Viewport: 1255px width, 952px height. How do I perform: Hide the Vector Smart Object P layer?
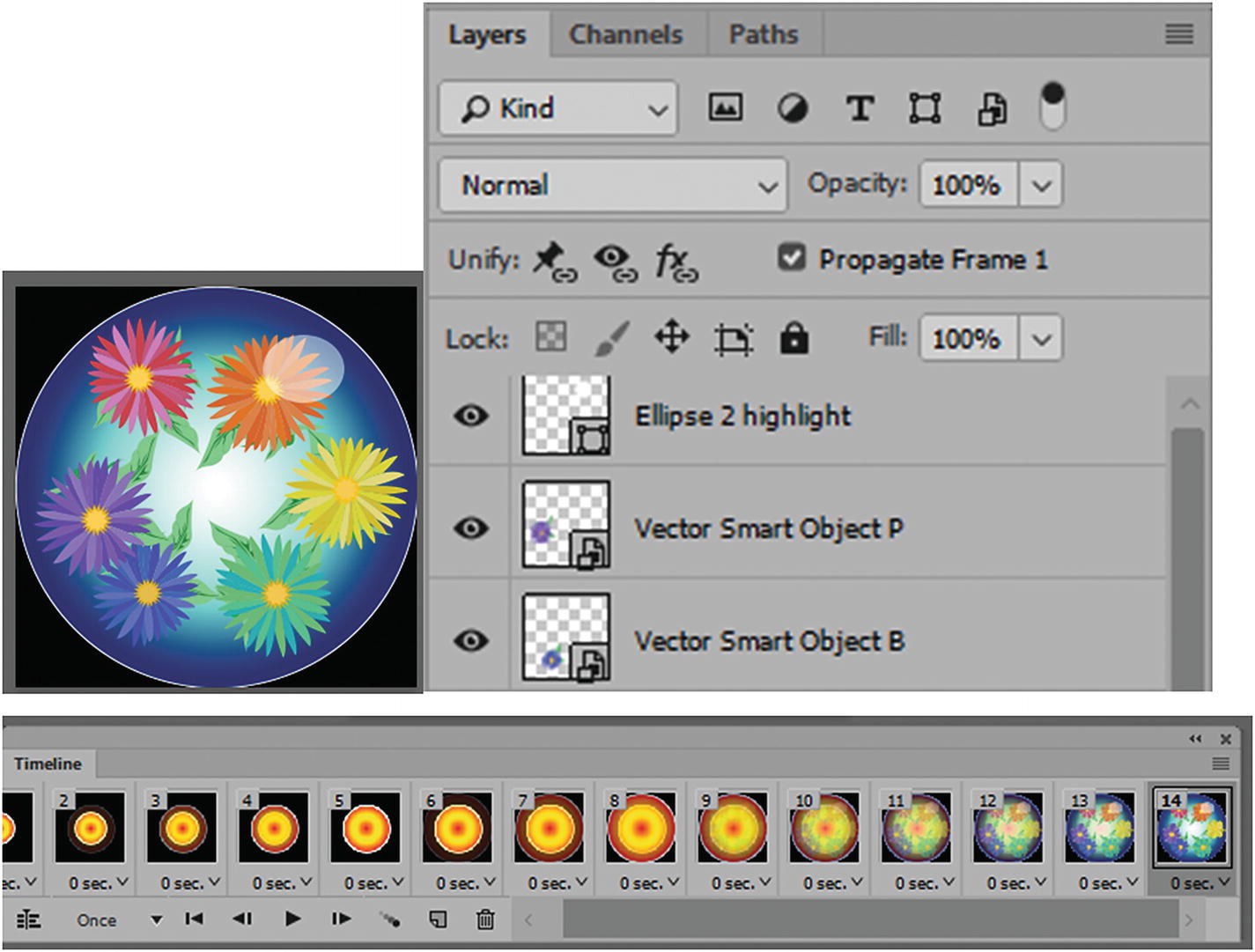click(472, 528)
